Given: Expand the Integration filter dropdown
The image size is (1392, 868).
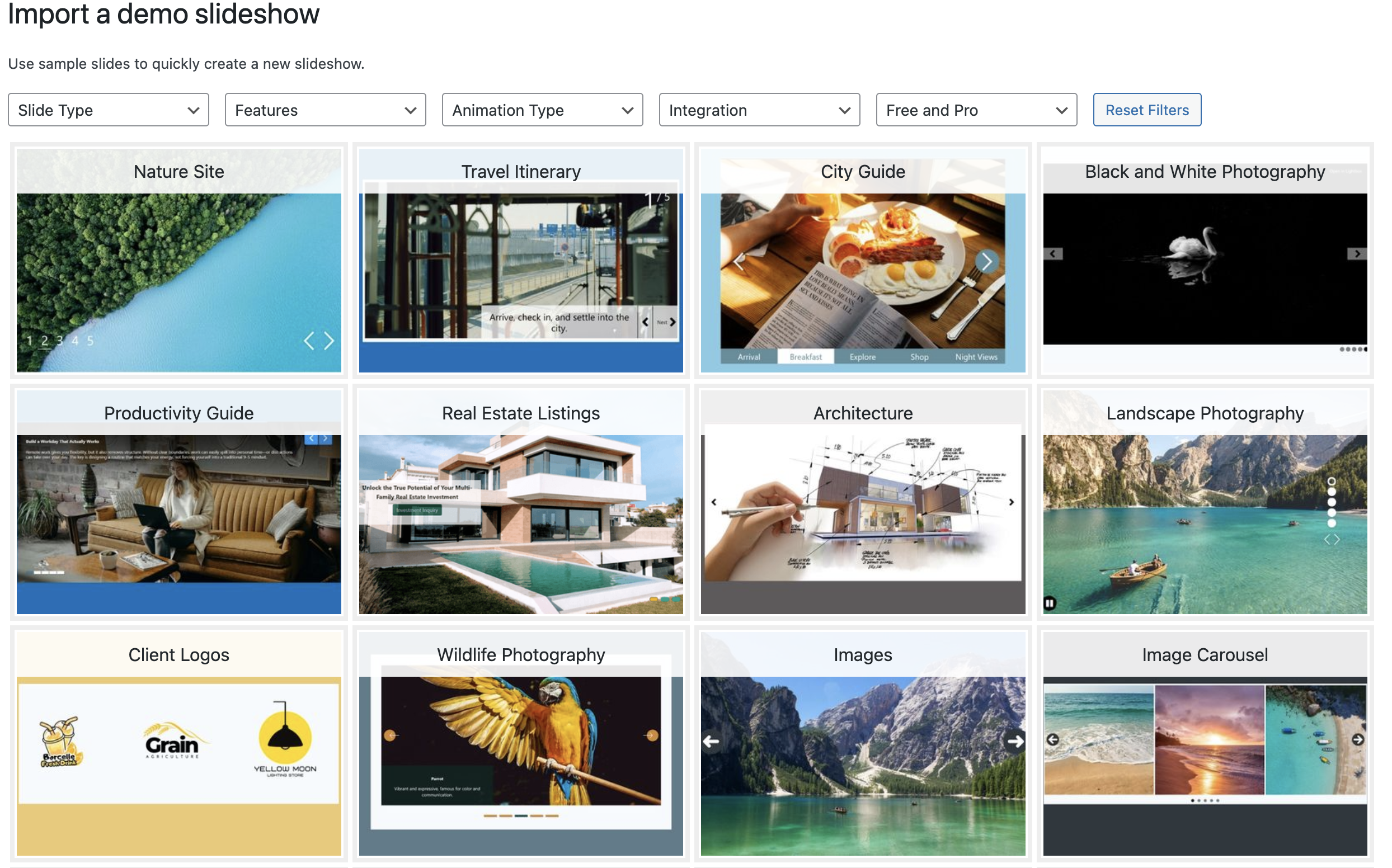Looking at the screenshot, I should click(x=759, y=110).
